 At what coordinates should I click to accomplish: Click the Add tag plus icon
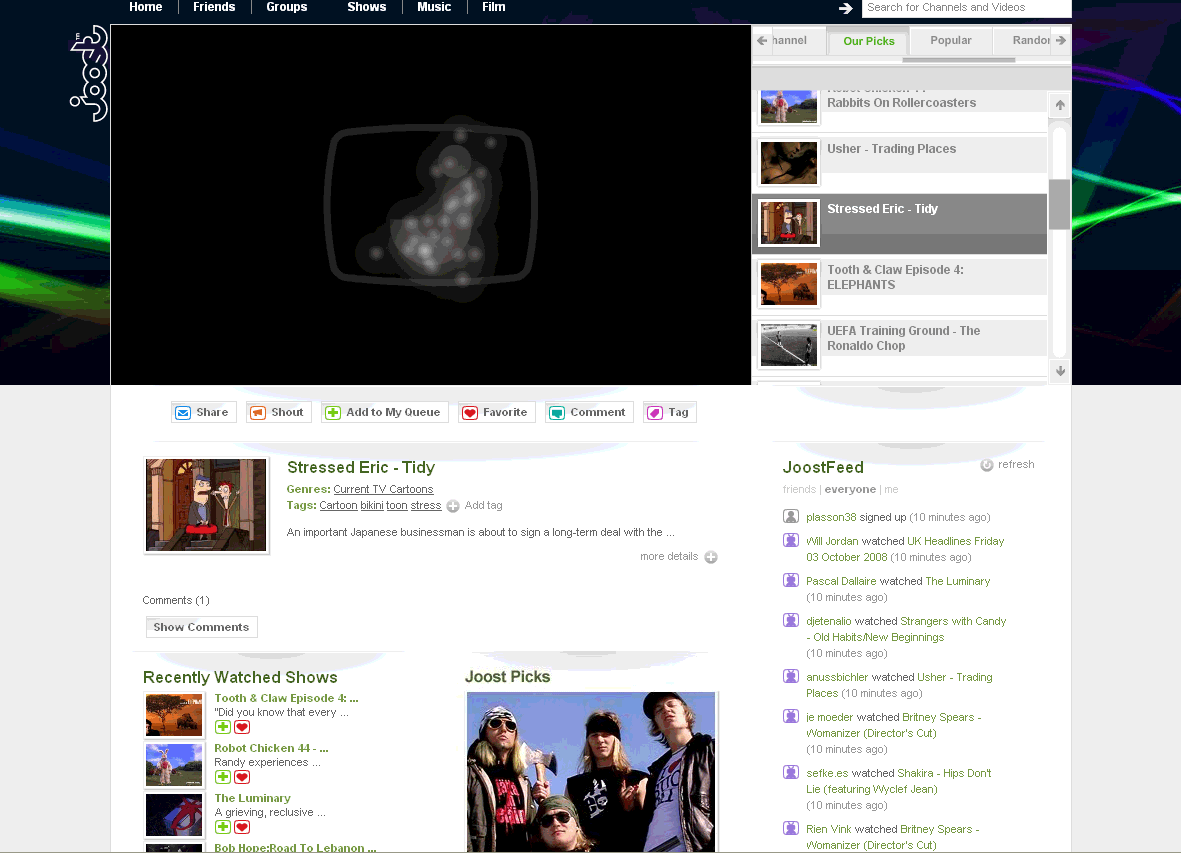pyautogui.click(x=453, y=506)
